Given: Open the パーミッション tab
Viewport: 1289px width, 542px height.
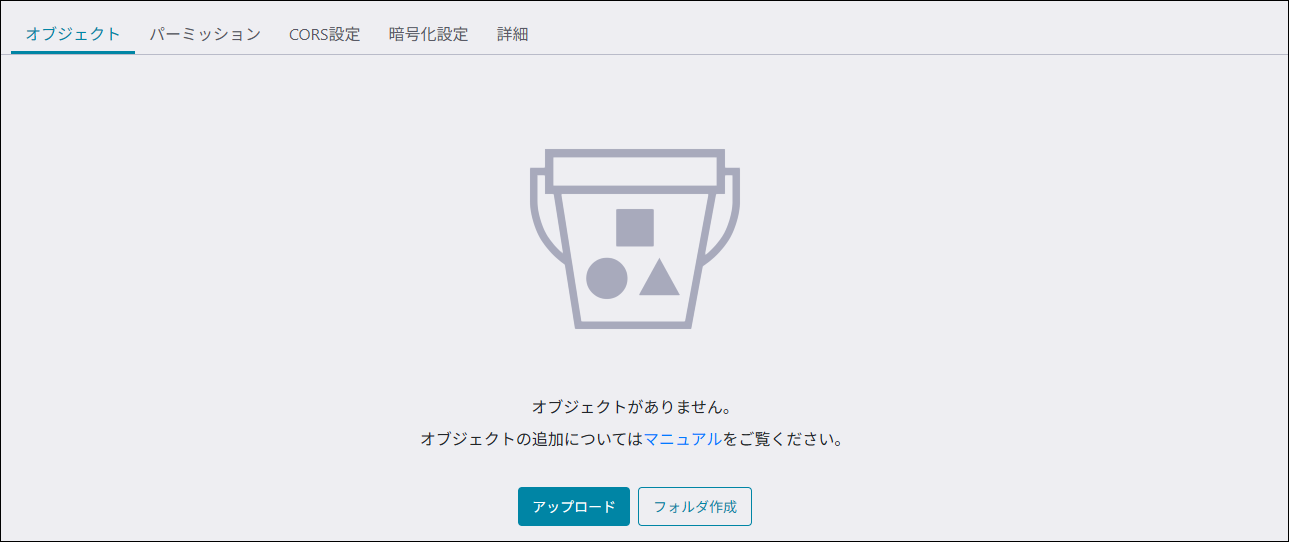Looking at the screenshot, I should [205, 34].
